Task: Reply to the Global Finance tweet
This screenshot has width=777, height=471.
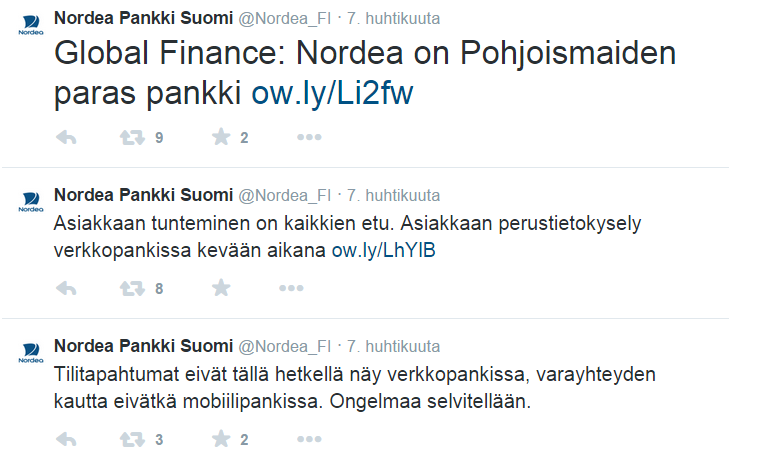Action: (x=67, y=138)
